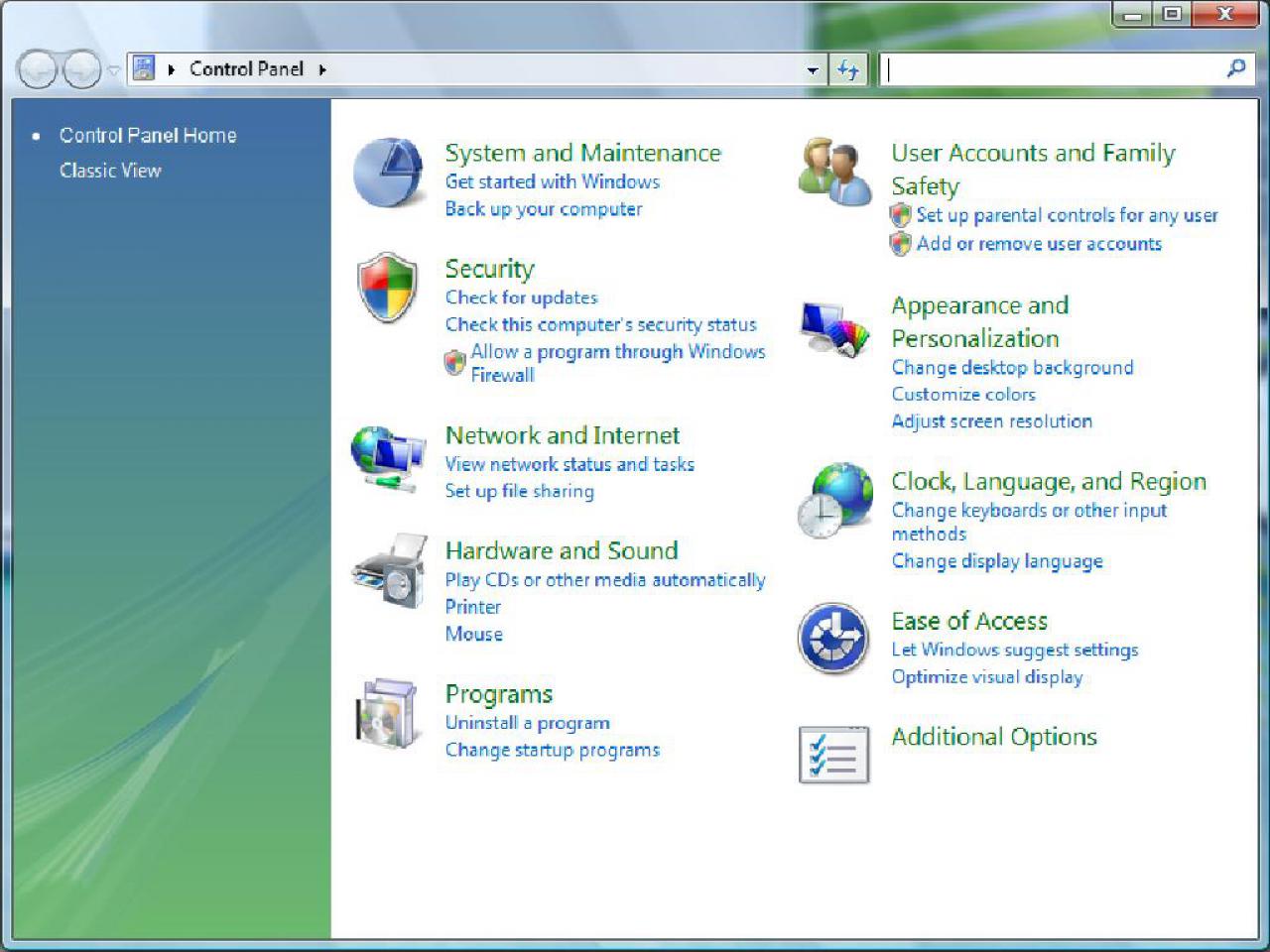Click the Control Panel breadcrumb label

247,68
